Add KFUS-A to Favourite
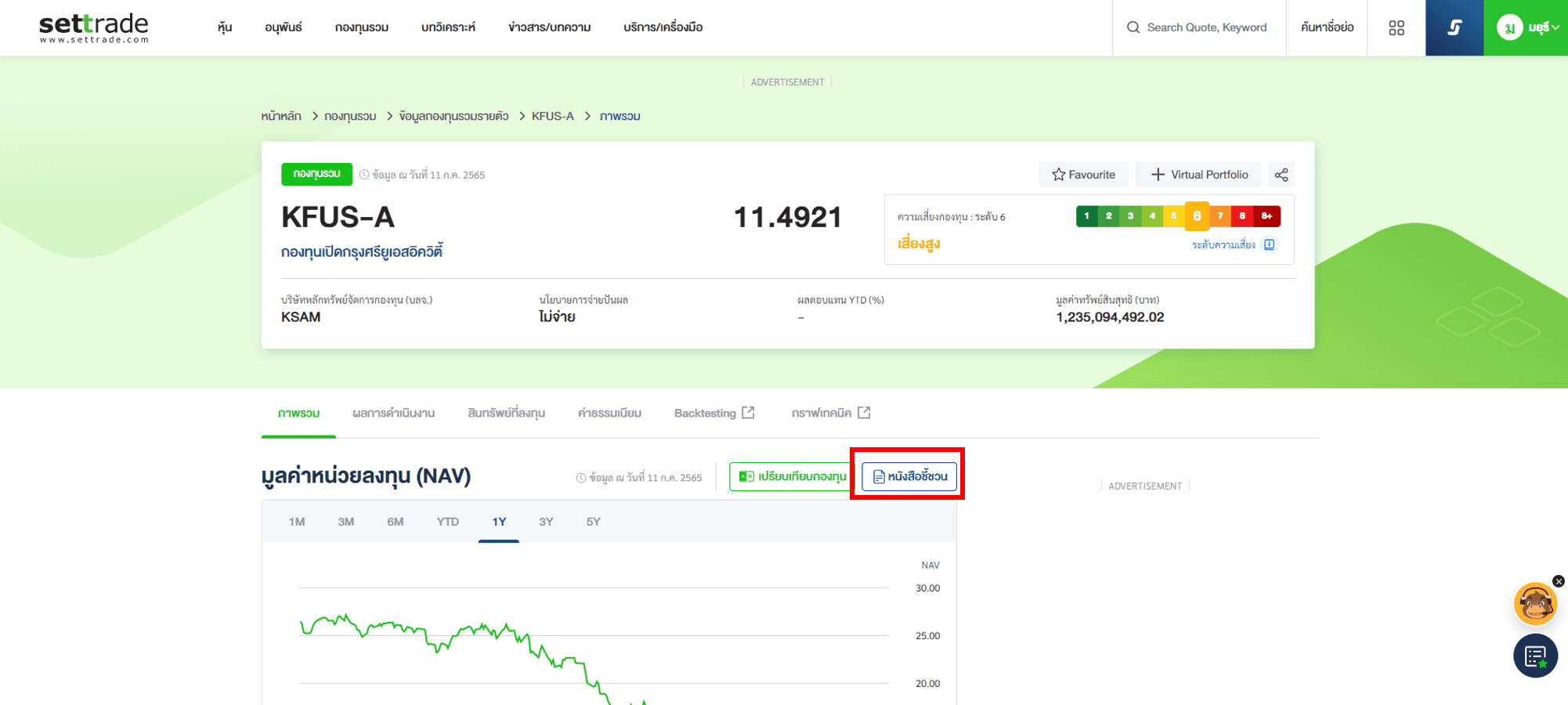This screenshot has height=705, width=1568. click(x=1083, y=175)
